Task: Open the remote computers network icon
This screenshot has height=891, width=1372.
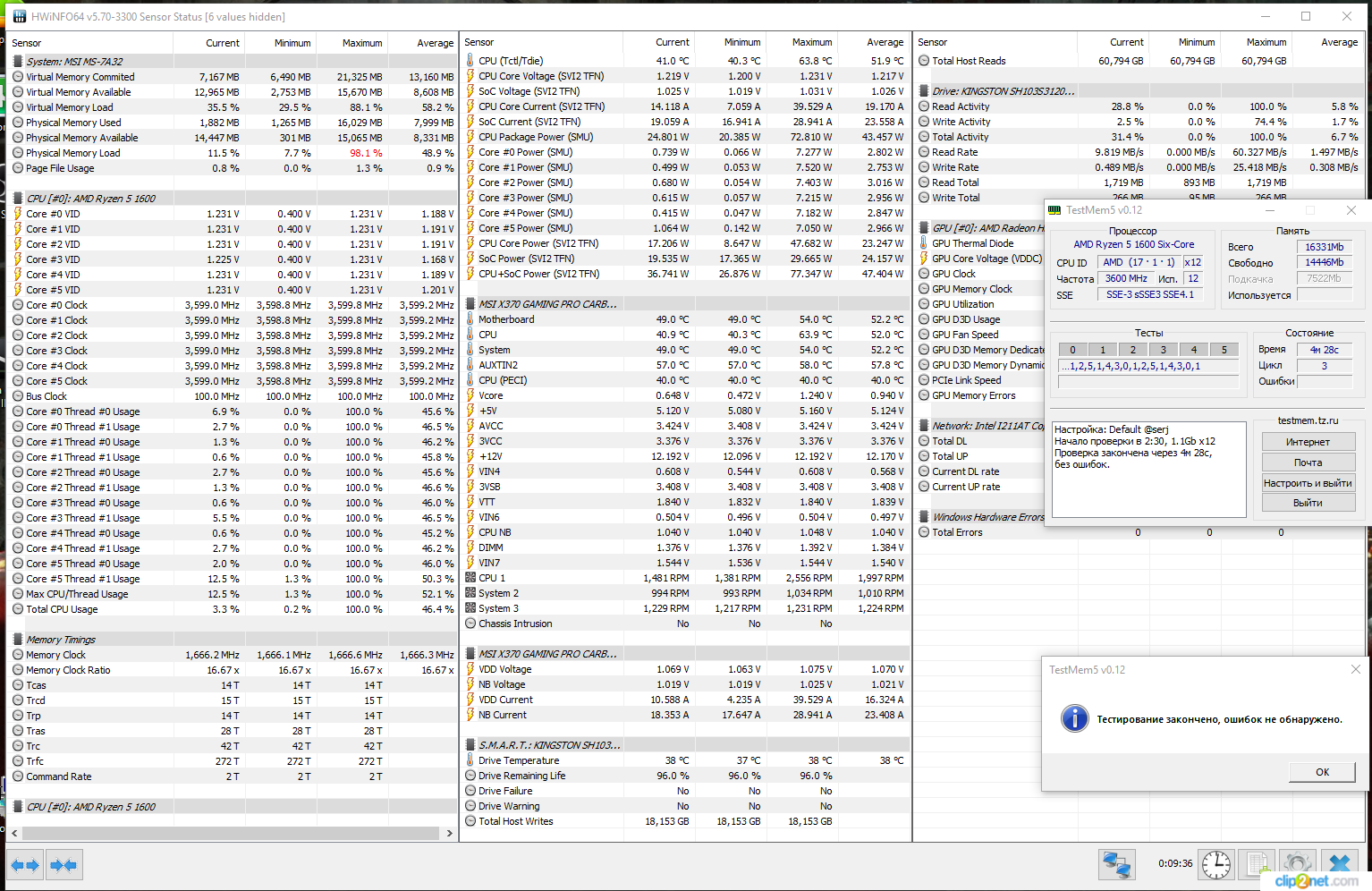Action: click(1117, 864)
